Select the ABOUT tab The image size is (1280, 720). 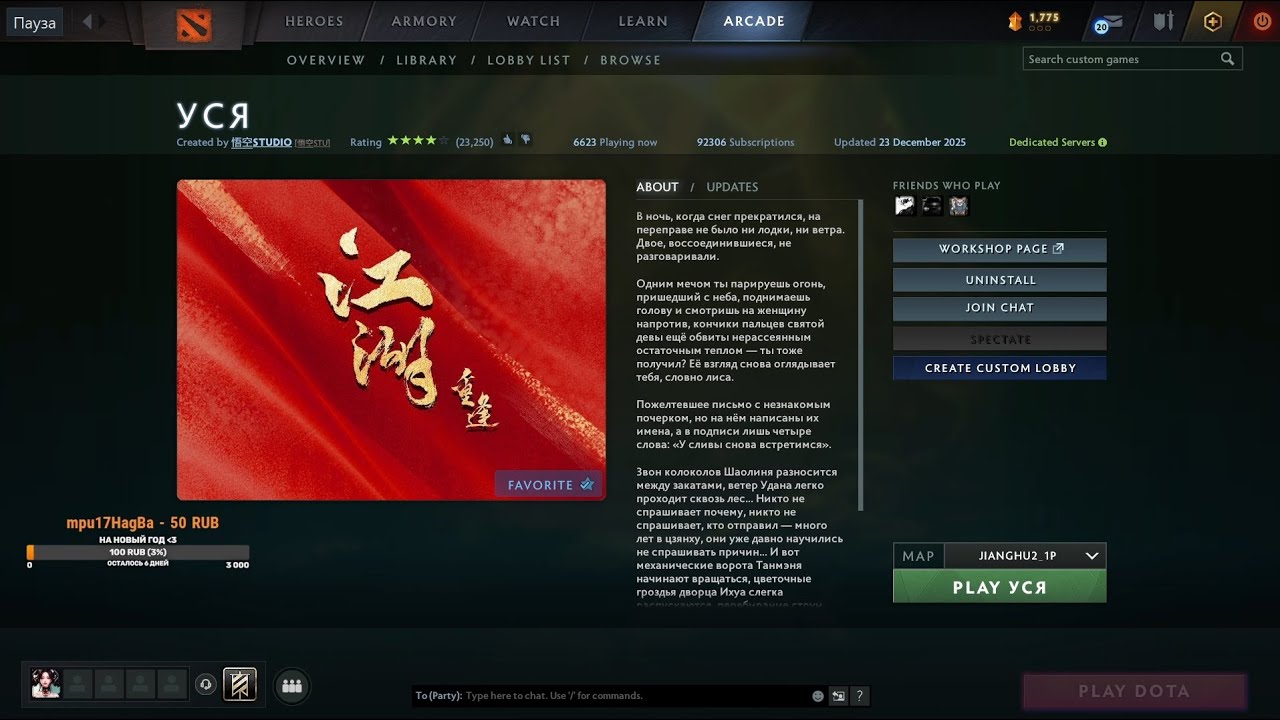pos(657,187)
